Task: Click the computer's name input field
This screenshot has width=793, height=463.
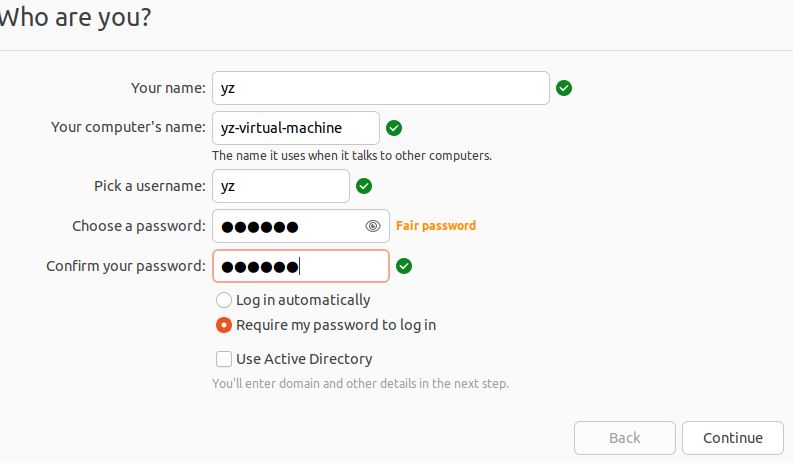Action: [295, 128]
